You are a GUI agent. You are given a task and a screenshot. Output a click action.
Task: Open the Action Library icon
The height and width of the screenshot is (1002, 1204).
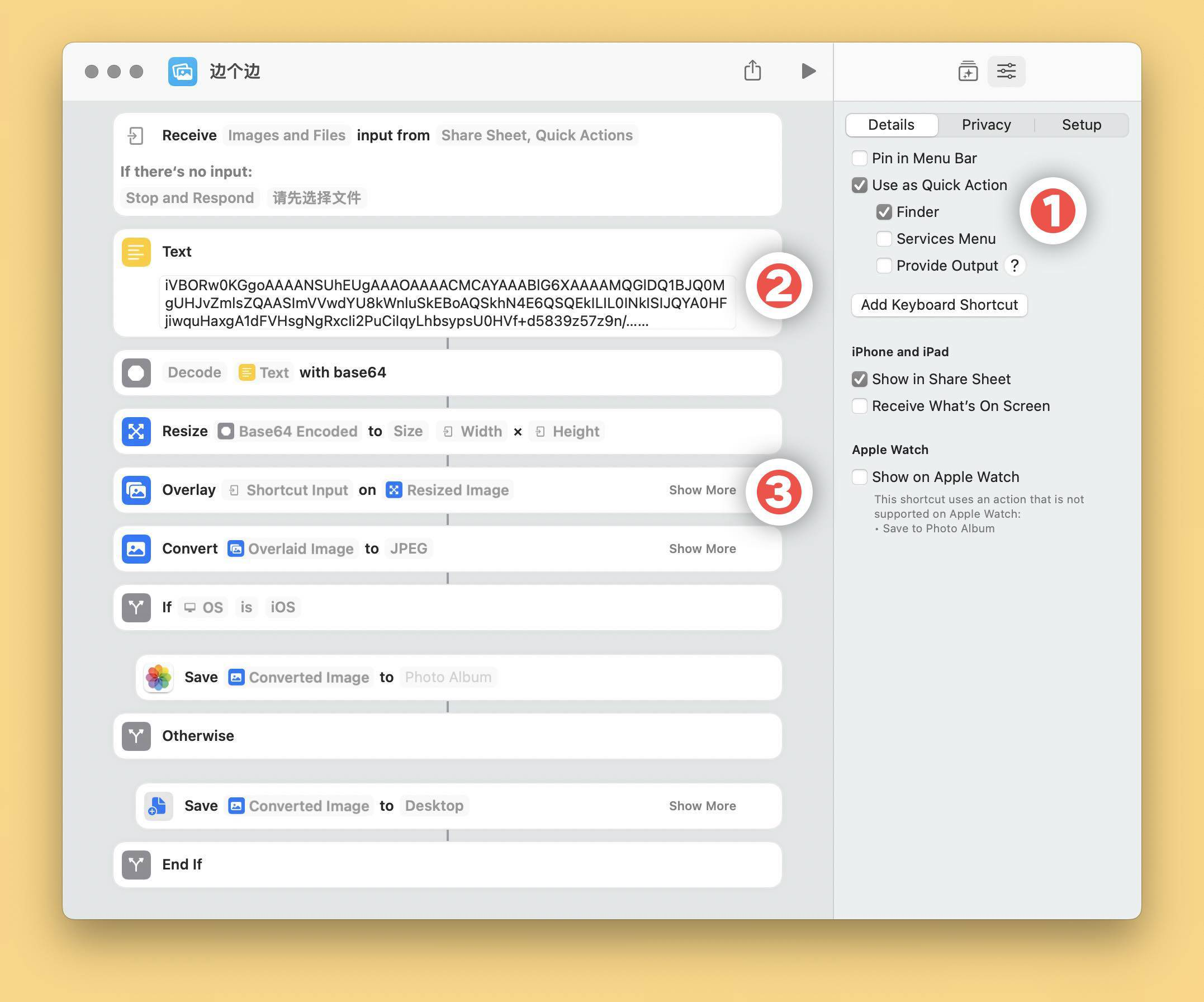[x=968, y=71]
